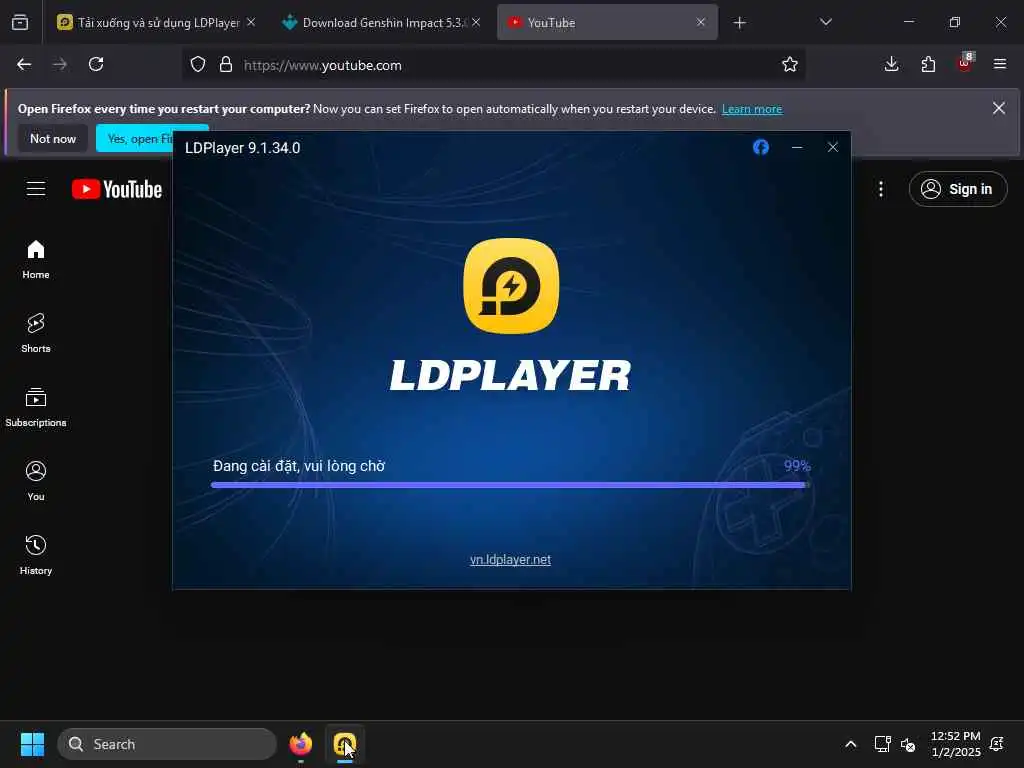Toggle the YouTube hamburger guide menu

tap(36, 189)
